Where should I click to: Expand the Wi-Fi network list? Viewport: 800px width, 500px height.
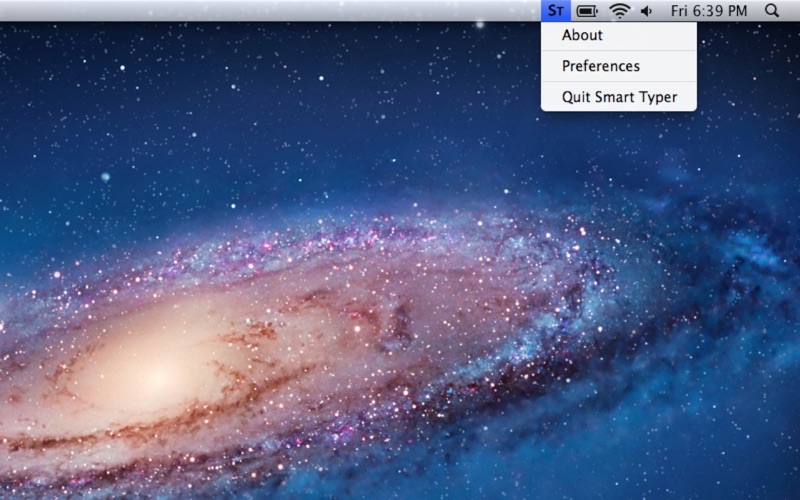pyautogui.click(x=620, y=11)
